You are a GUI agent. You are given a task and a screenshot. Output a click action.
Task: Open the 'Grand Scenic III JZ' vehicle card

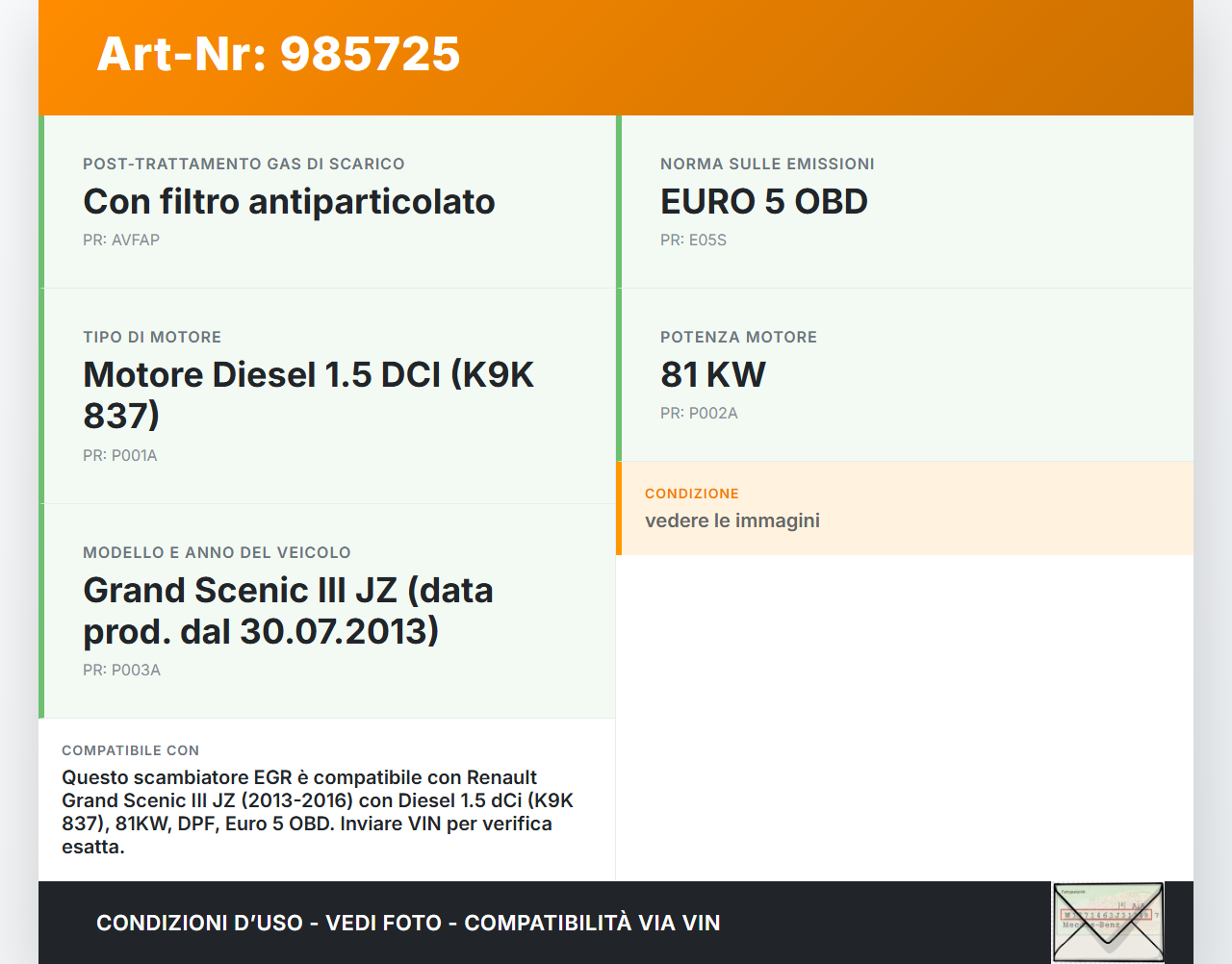288,610
